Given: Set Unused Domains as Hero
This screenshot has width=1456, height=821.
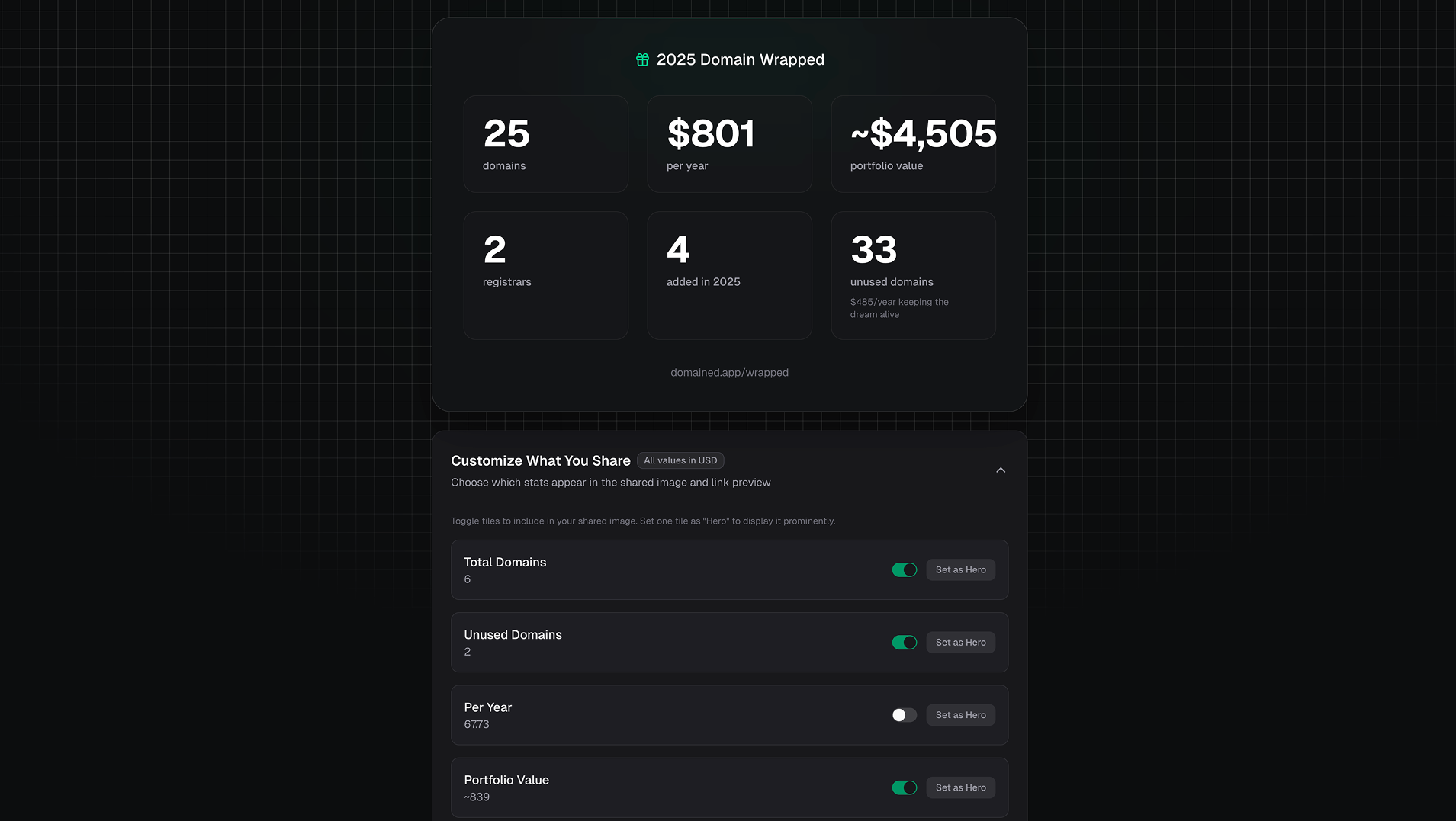Looking at the screenshot, I should coord(960,642).
